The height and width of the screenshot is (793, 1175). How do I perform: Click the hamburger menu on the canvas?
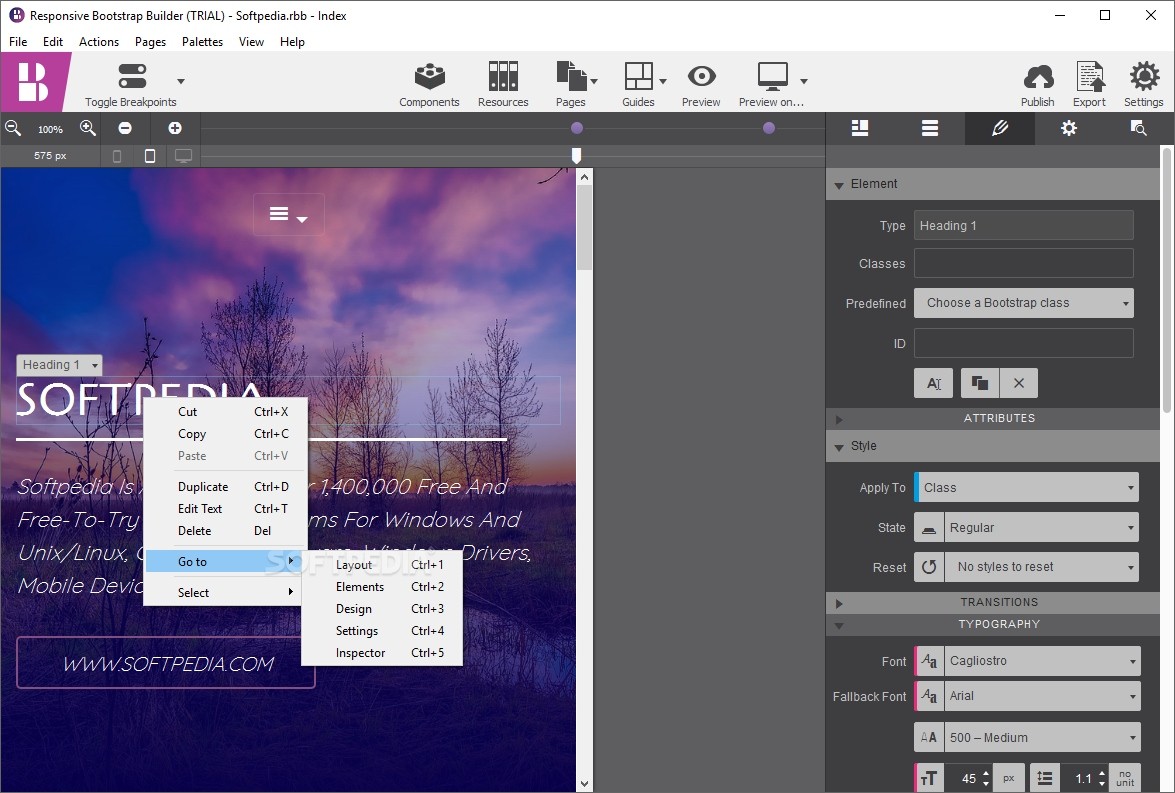coord(289,215)
